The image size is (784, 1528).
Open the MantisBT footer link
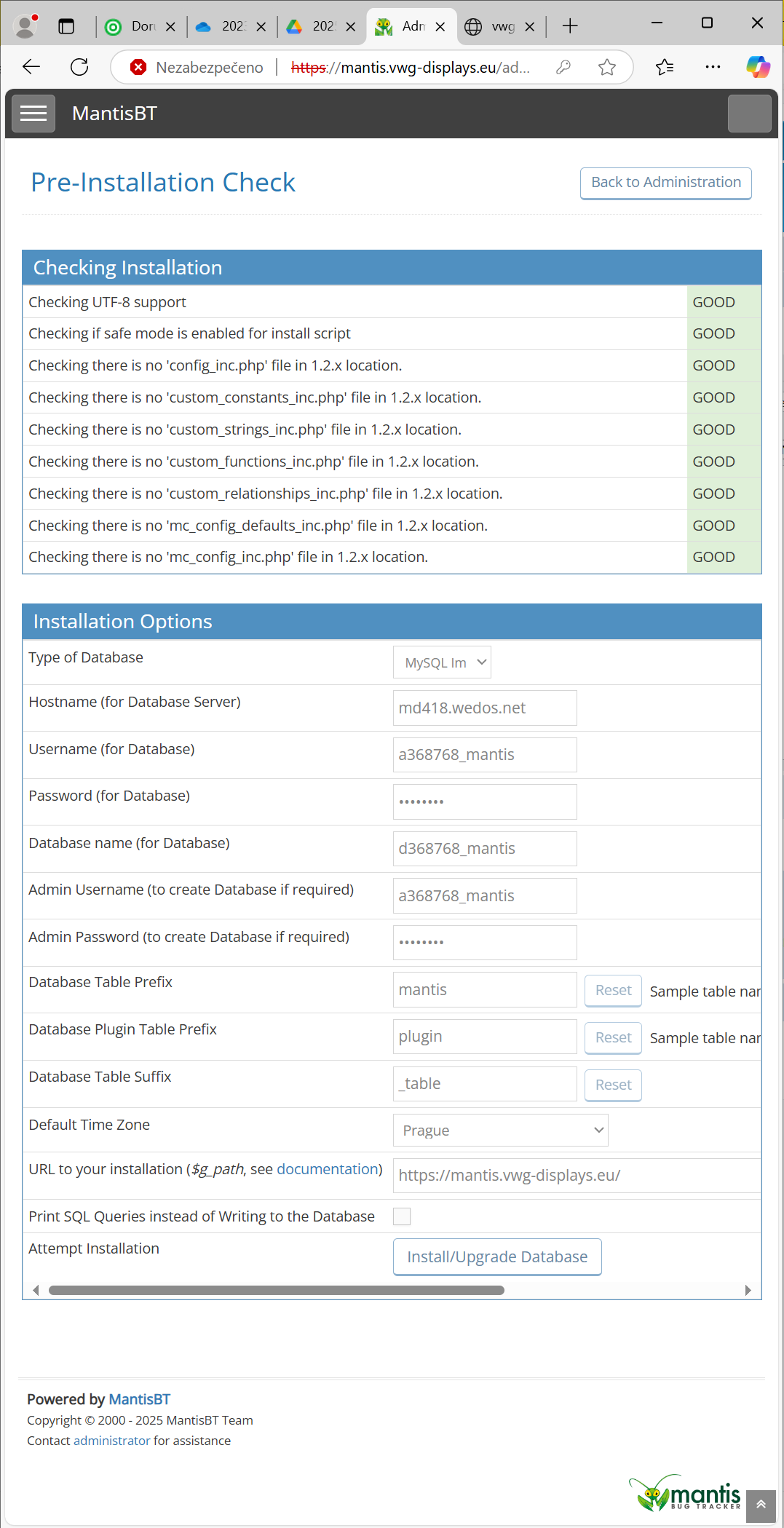(x=139, y=1399)
